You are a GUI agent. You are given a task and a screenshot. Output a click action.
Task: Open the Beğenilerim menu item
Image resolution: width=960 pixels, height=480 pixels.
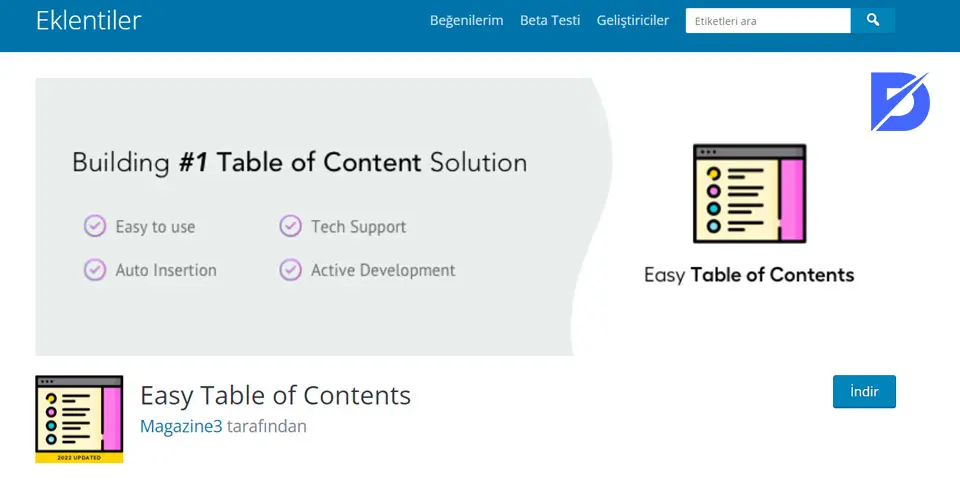[467, 20]
